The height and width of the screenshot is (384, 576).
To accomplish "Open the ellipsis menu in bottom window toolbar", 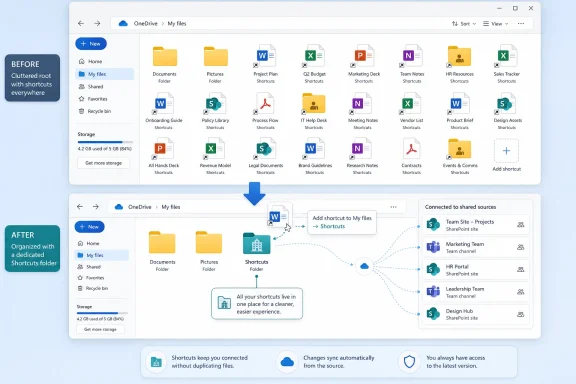I will tap(393, 207).
